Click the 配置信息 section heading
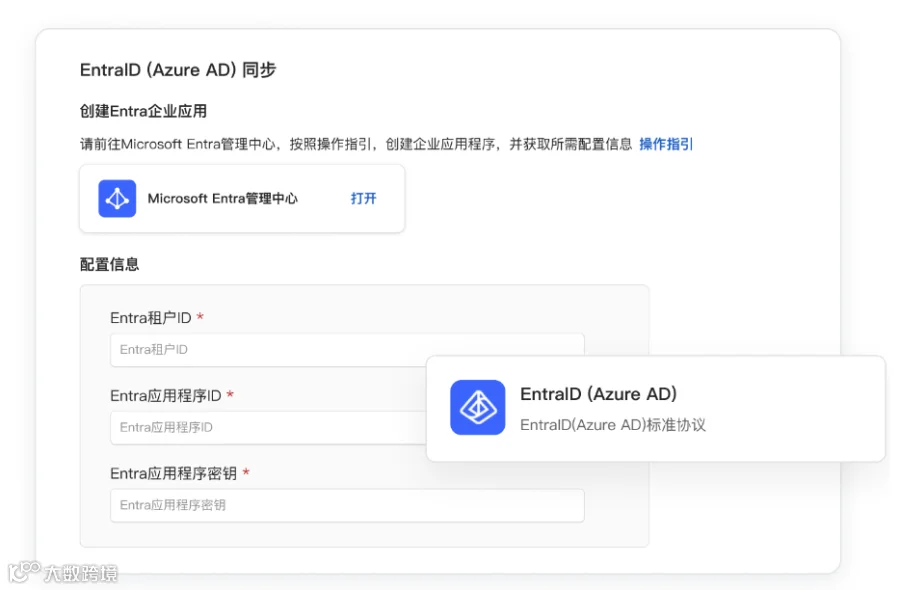900x590 pixels. click(x=110, y=265)
